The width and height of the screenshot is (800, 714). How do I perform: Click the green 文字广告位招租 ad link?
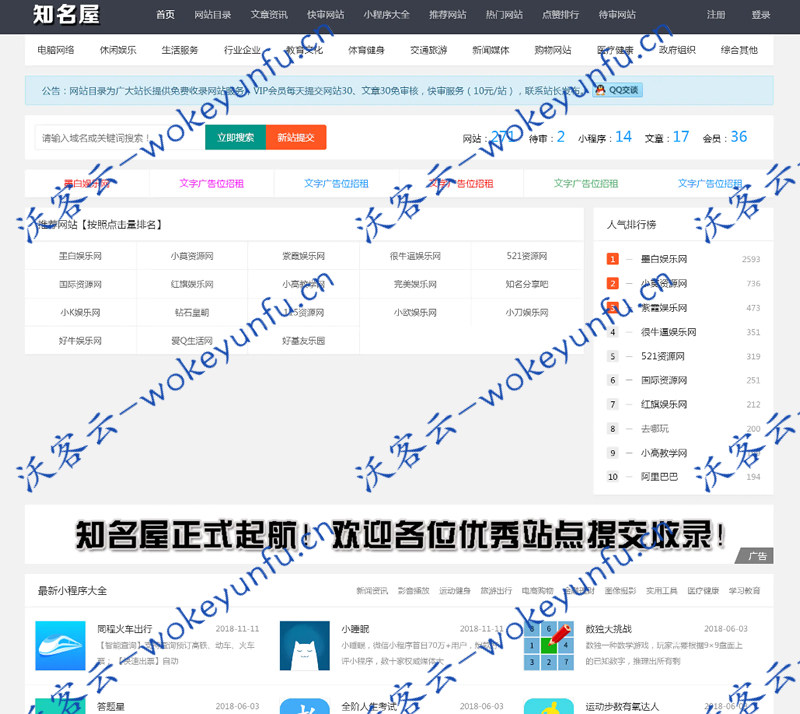(586, 184)
